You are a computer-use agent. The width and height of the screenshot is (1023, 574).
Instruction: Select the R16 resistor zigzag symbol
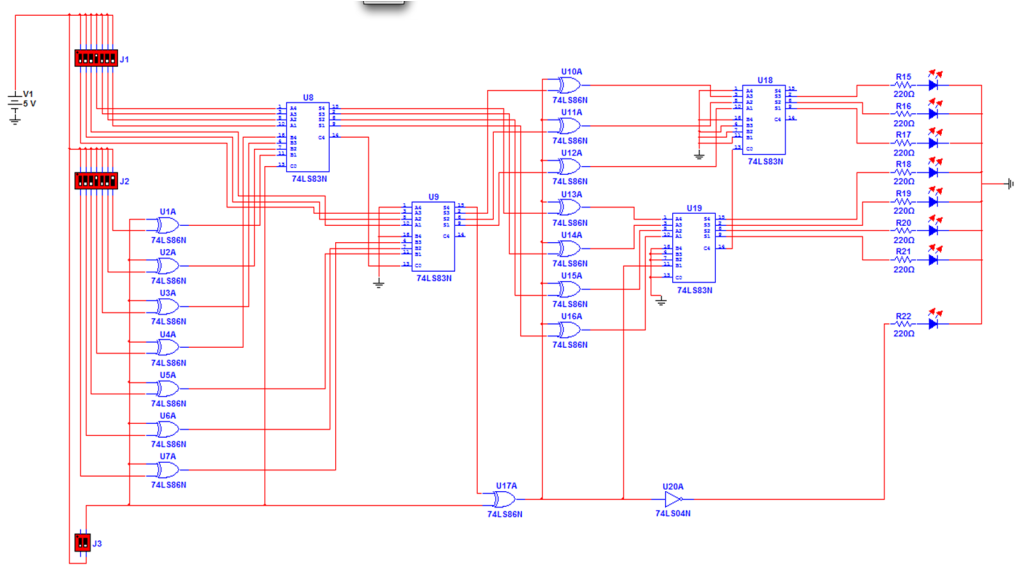tap(903, 114)
